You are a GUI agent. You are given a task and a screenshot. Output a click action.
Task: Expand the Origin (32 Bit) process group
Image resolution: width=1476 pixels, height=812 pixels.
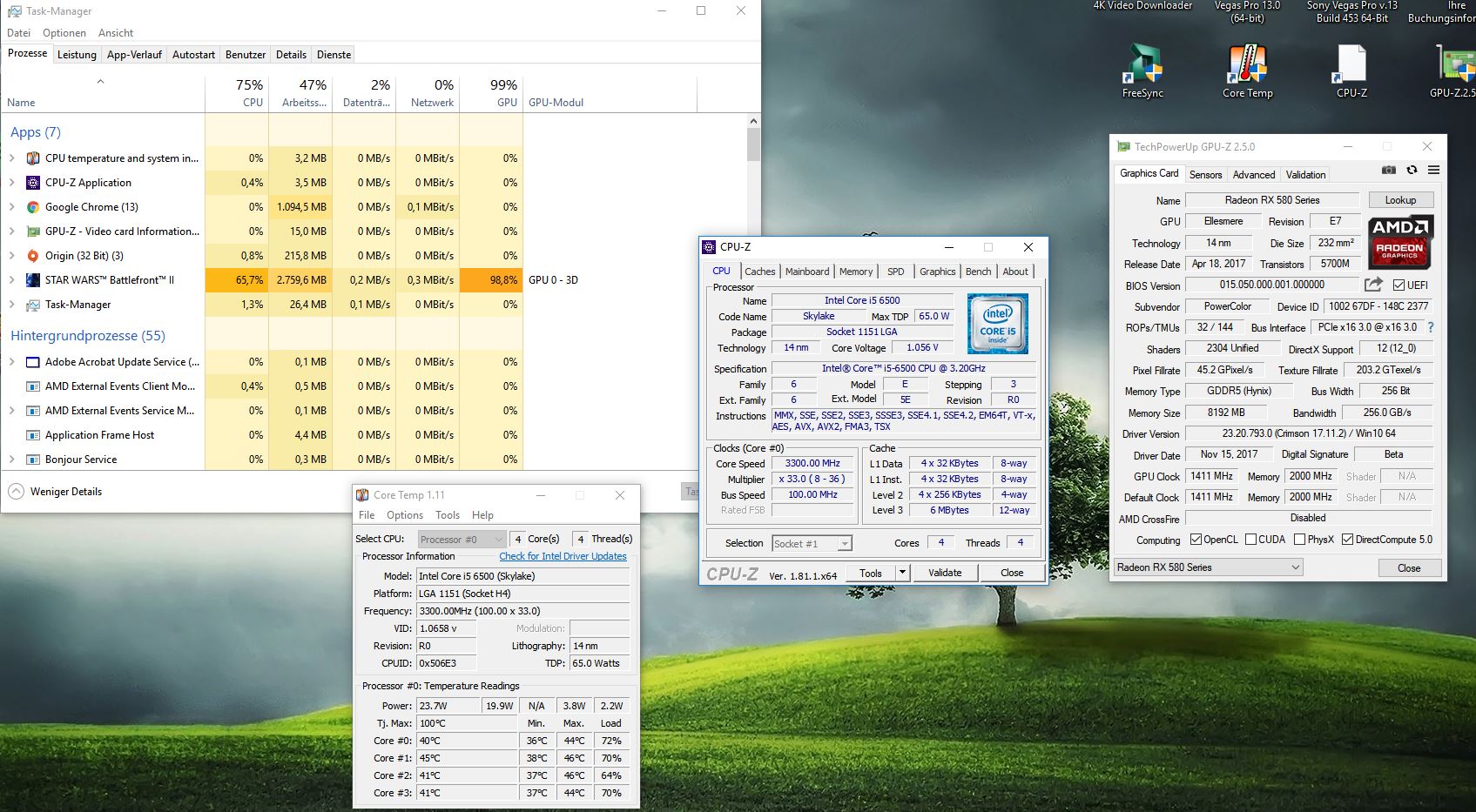[x=11, y=256]
